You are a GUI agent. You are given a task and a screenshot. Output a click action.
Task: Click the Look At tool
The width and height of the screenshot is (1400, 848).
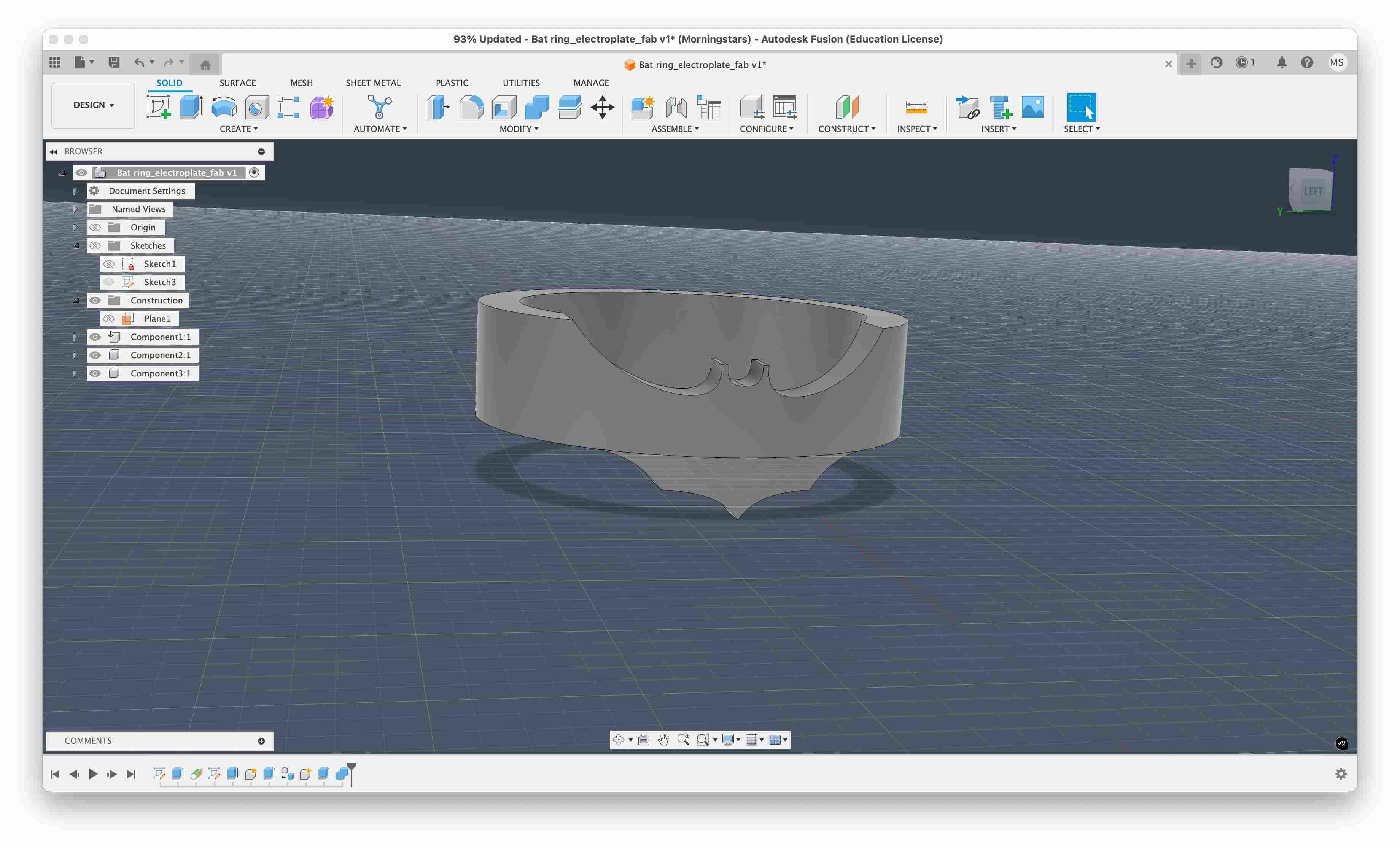pos(643,740)
